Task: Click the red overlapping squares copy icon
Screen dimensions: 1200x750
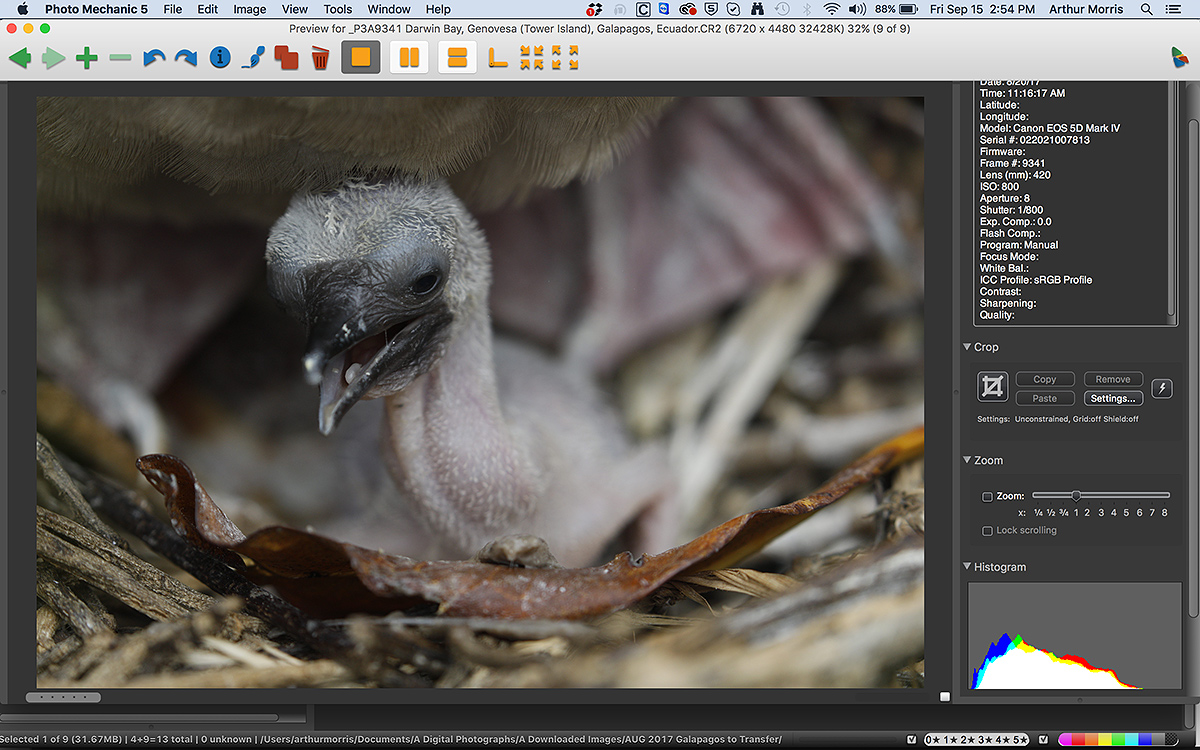Action: (287, 58)
